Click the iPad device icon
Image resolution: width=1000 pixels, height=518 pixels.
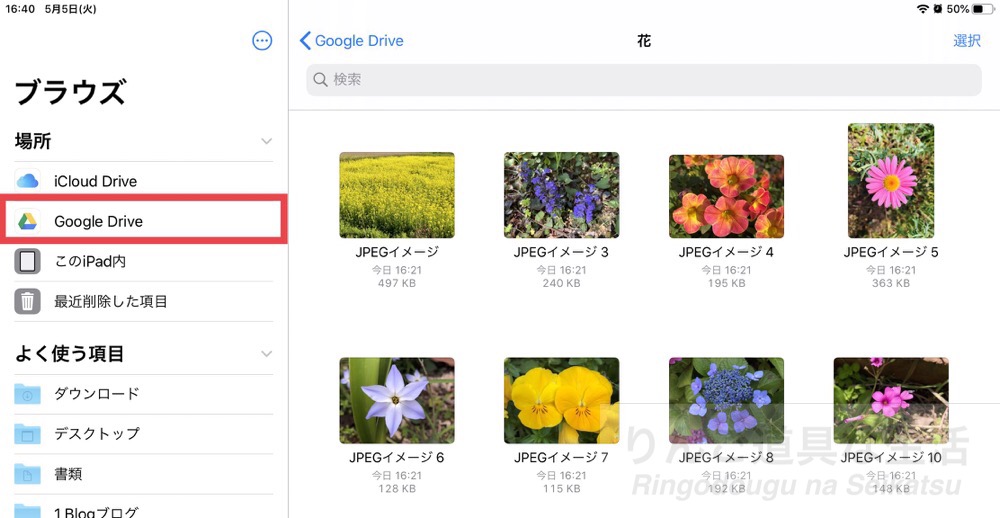pyautogui.click(x=27, y=262)
